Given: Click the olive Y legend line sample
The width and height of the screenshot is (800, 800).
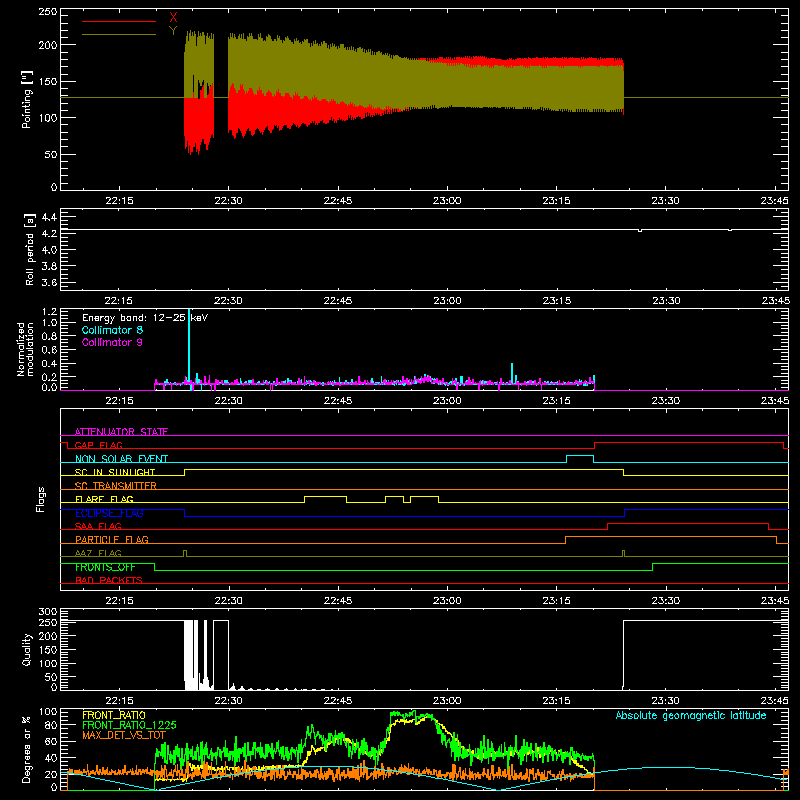Looking at the screenshot, I should tap(119, 34).
